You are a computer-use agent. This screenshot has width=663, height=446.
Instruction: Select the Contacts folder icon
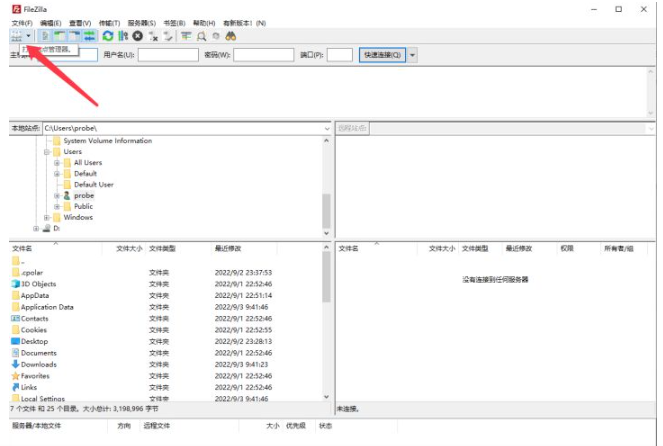16,318
